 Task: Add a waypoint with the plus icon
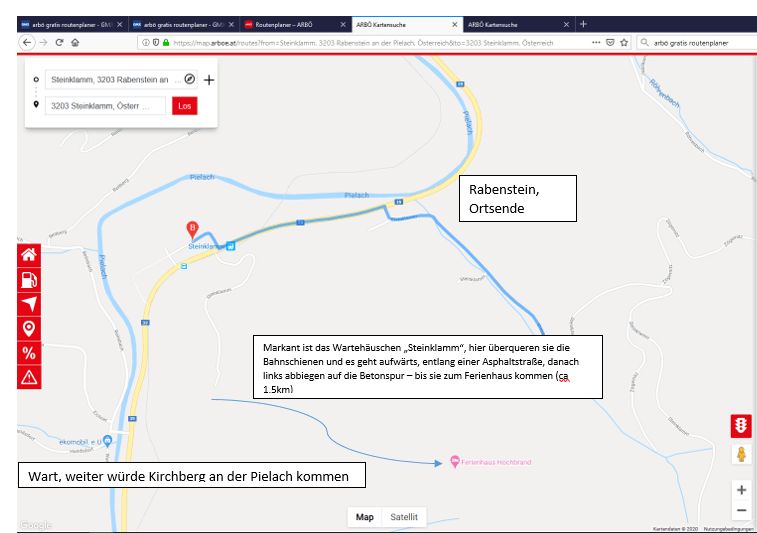tap(209, 79)
